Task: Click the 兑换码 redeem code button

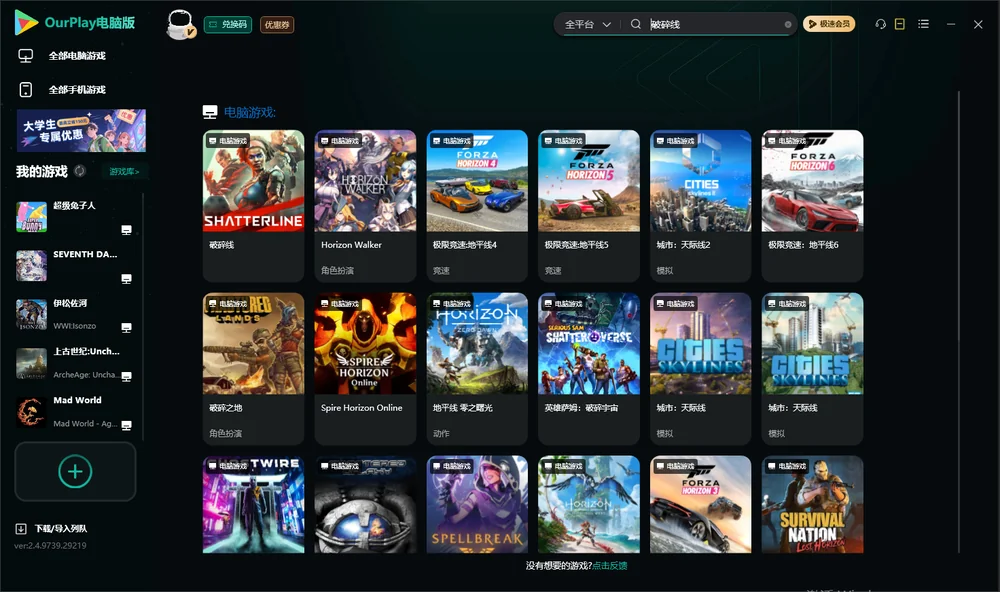Action: click(228, 24)
